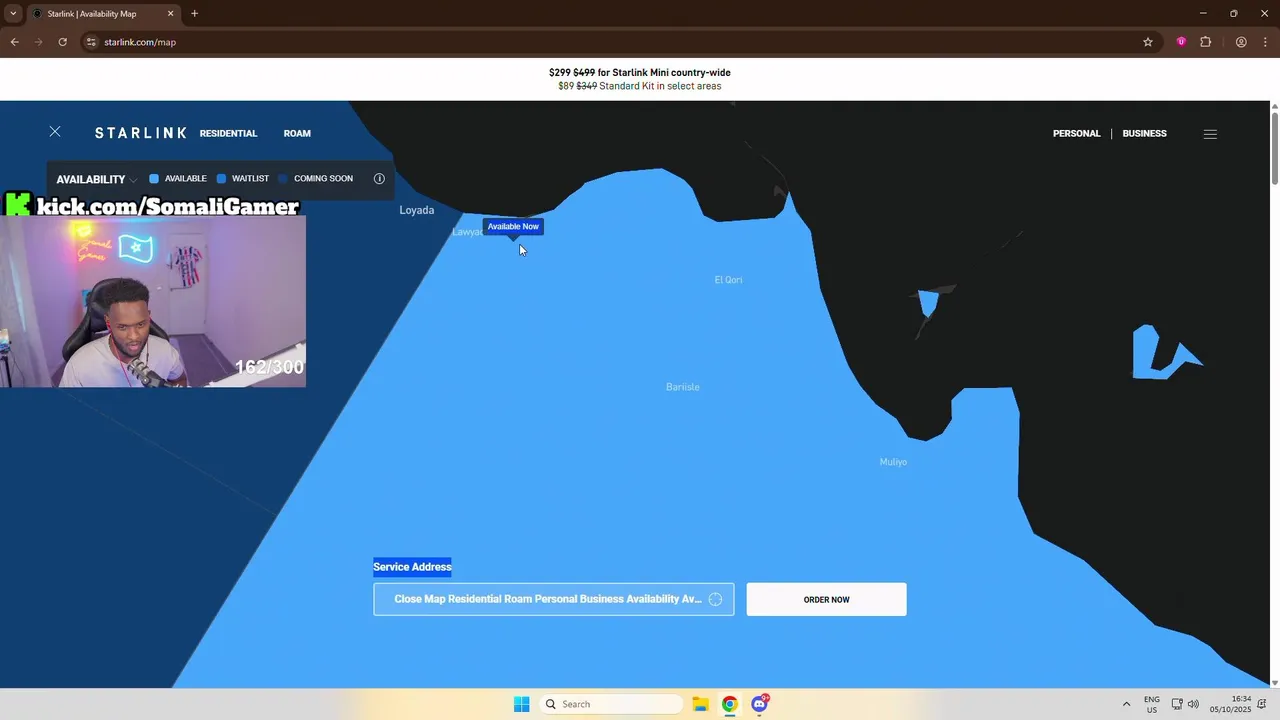Click the ORDER NOW button
Image resolution: width=1280 pixels, height=720 pixels.
coord(826,599)
